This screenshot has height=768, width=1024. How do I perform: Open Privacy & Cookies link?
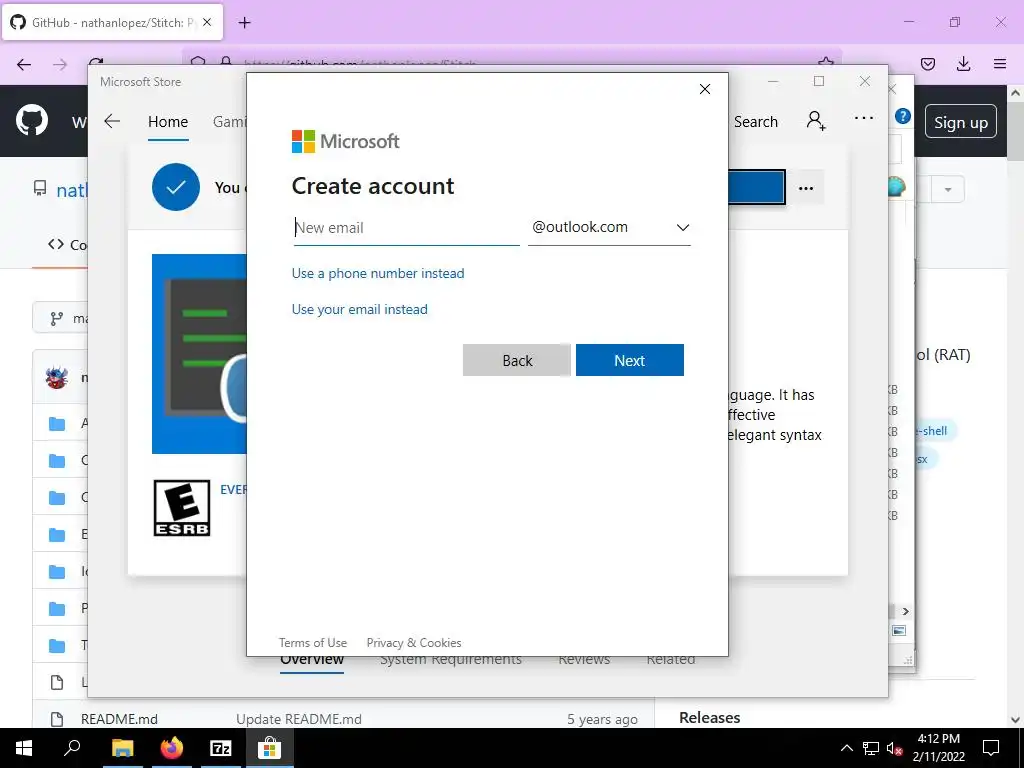414,643
